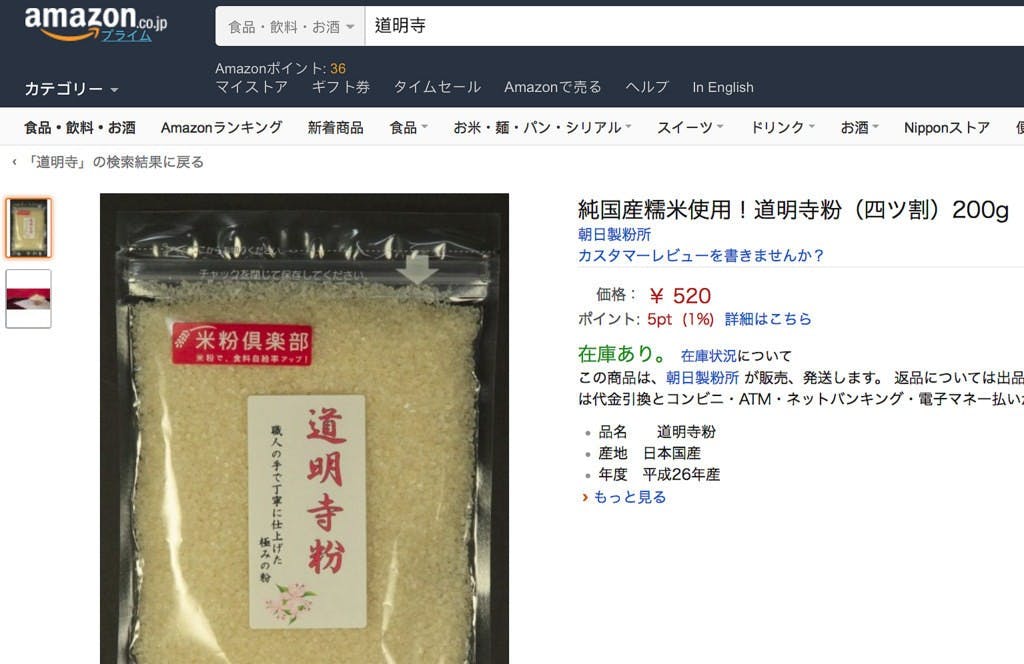The height and width of the screenshot is (664, 1024).
Task: Expand the カテゴリー menu
Action: click(71, 89)
